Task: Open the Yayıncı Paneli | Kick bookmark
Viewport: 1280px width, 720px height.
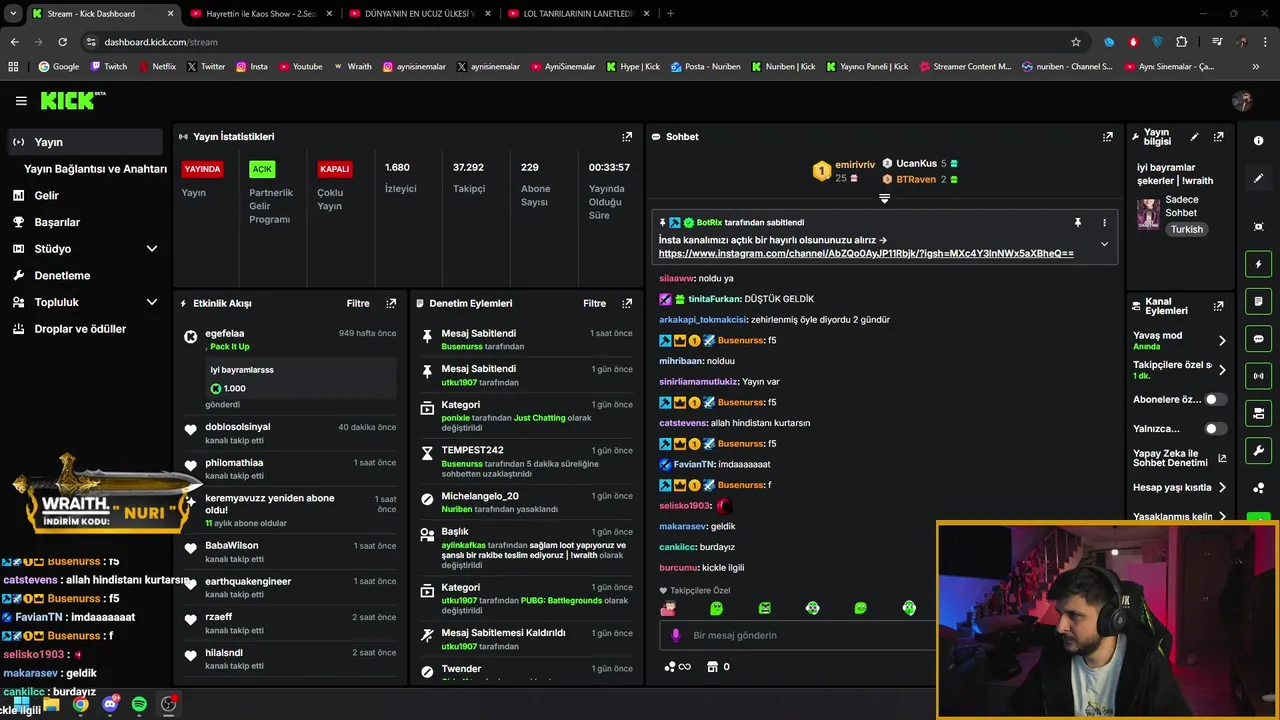Action: [867, 67]
